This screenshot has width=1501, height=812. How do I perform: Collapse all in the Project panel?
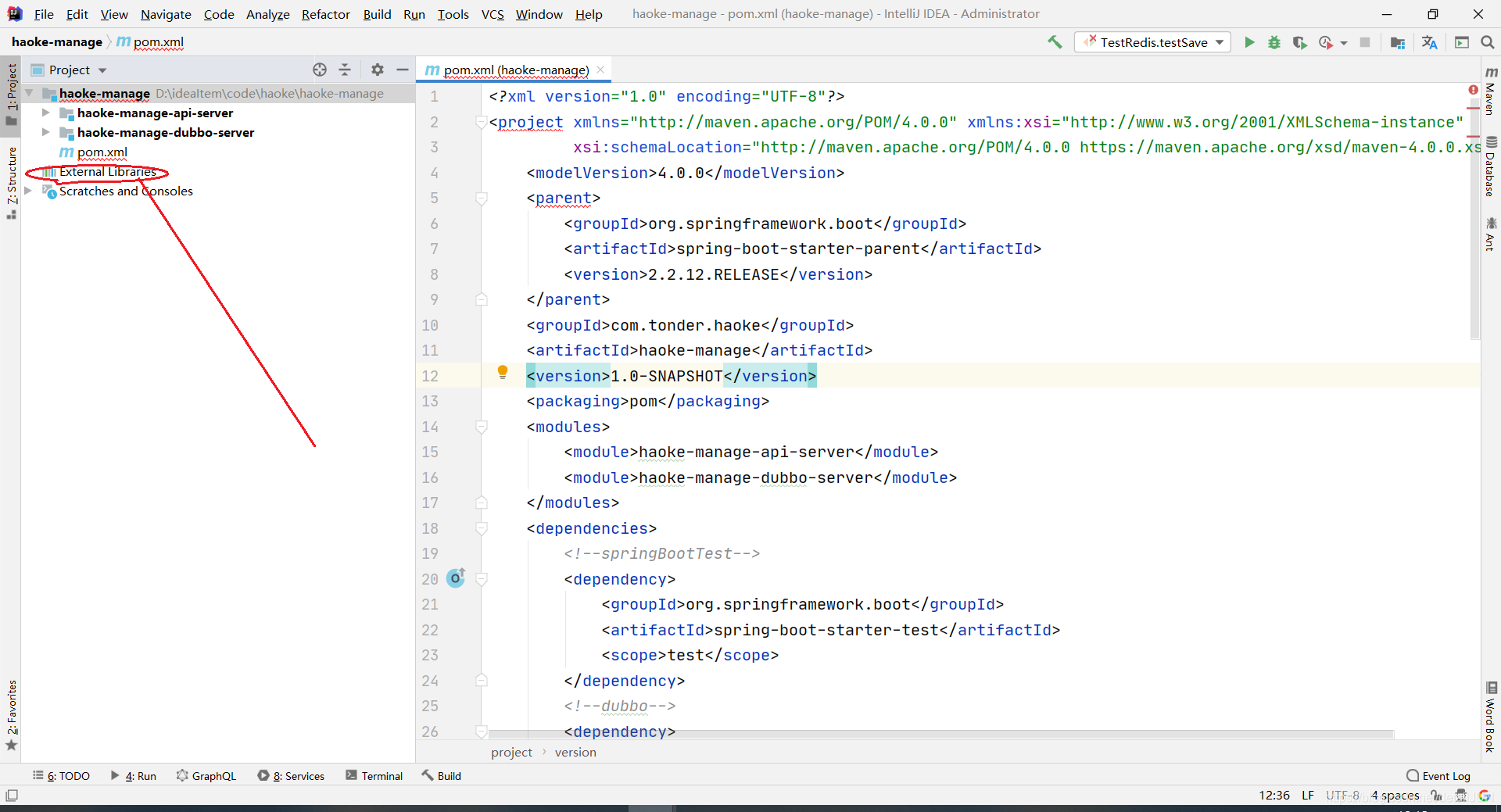tap(345, 70)
